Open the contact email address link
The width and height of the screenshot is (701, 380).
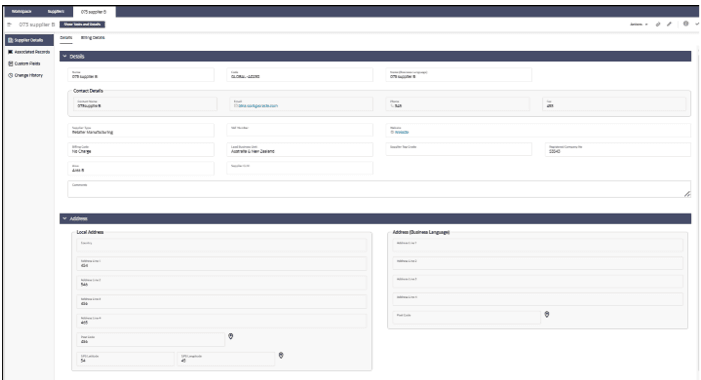pyautogui.click(x=258, y=106)
